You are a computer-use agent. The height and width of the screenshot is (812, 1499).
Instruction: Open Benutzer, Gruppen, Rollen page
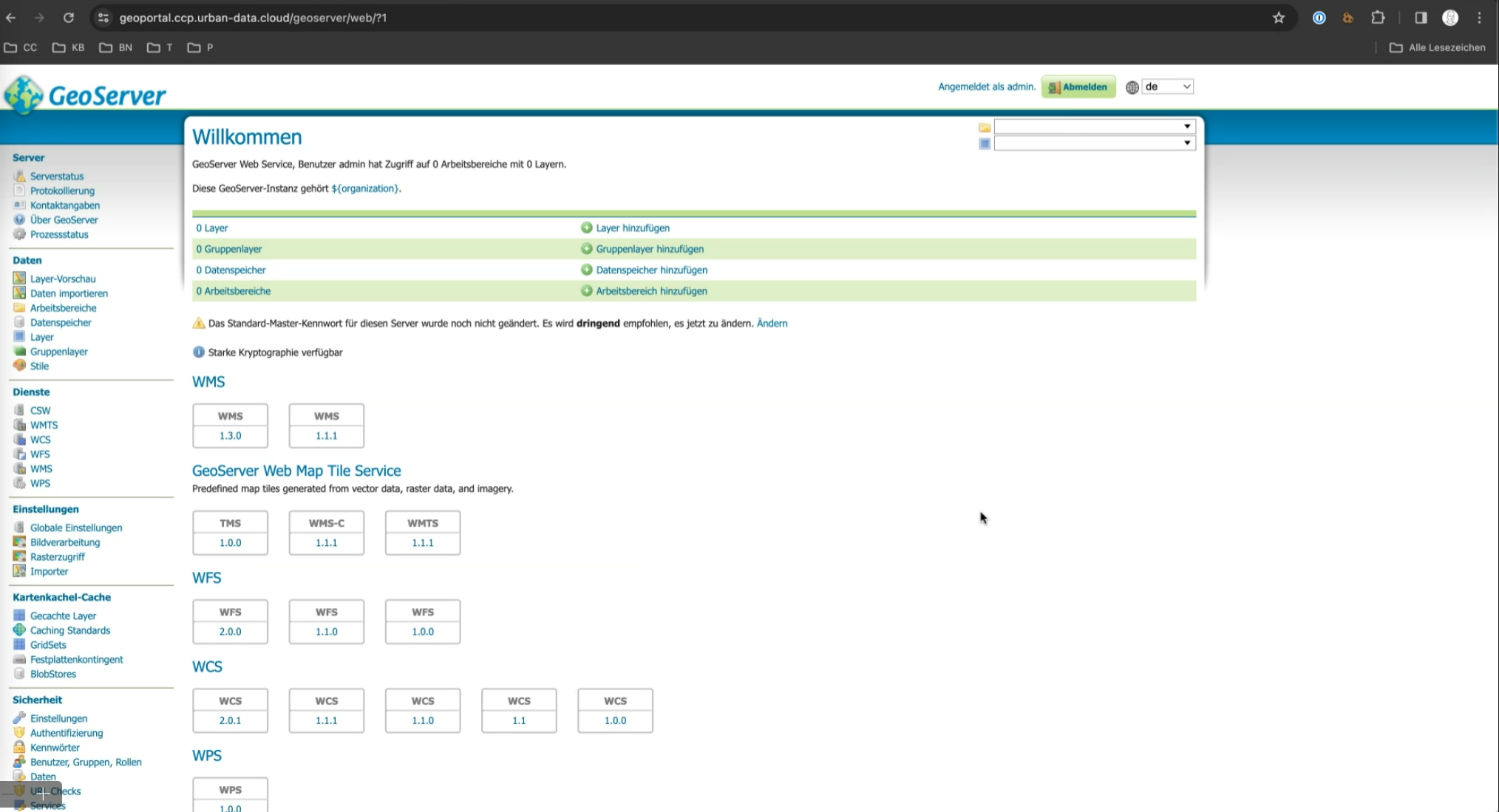[x=86, y=762]
